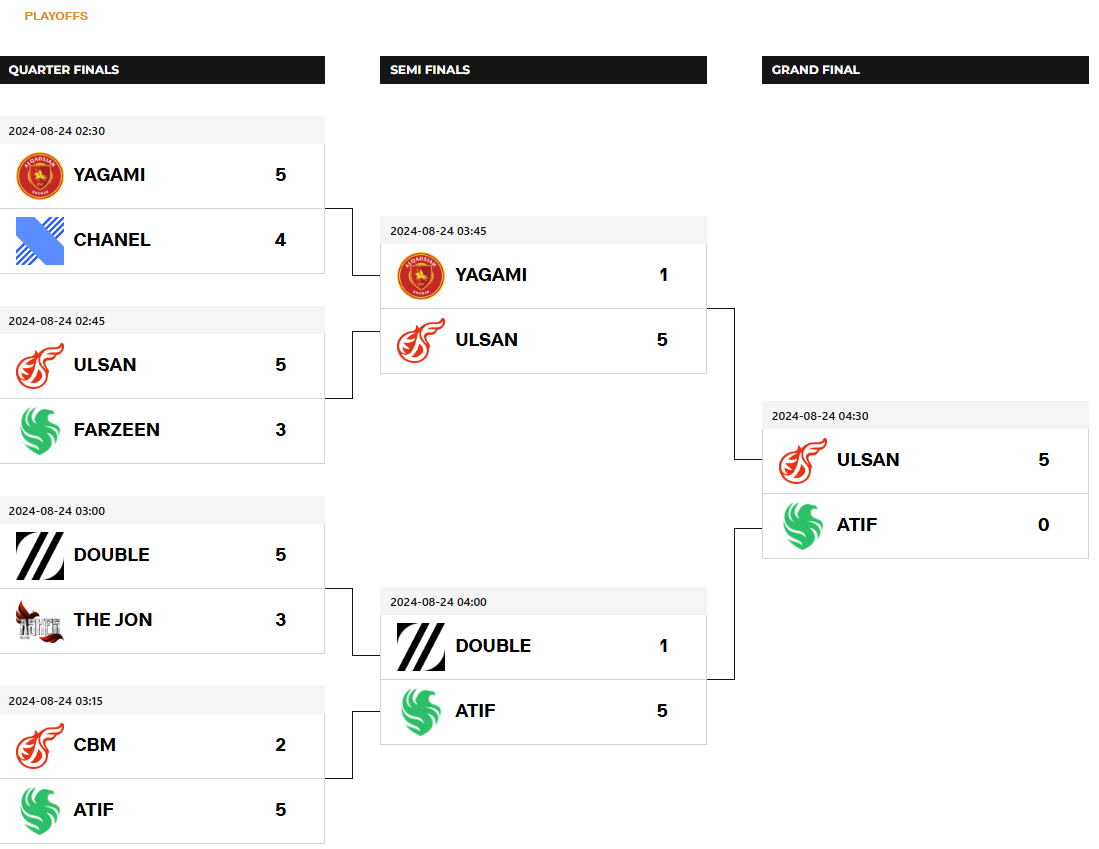This screenshot has width=1099, height=849.
Task: Click the PLAYOFFS heading
Action: coord(56,16)
